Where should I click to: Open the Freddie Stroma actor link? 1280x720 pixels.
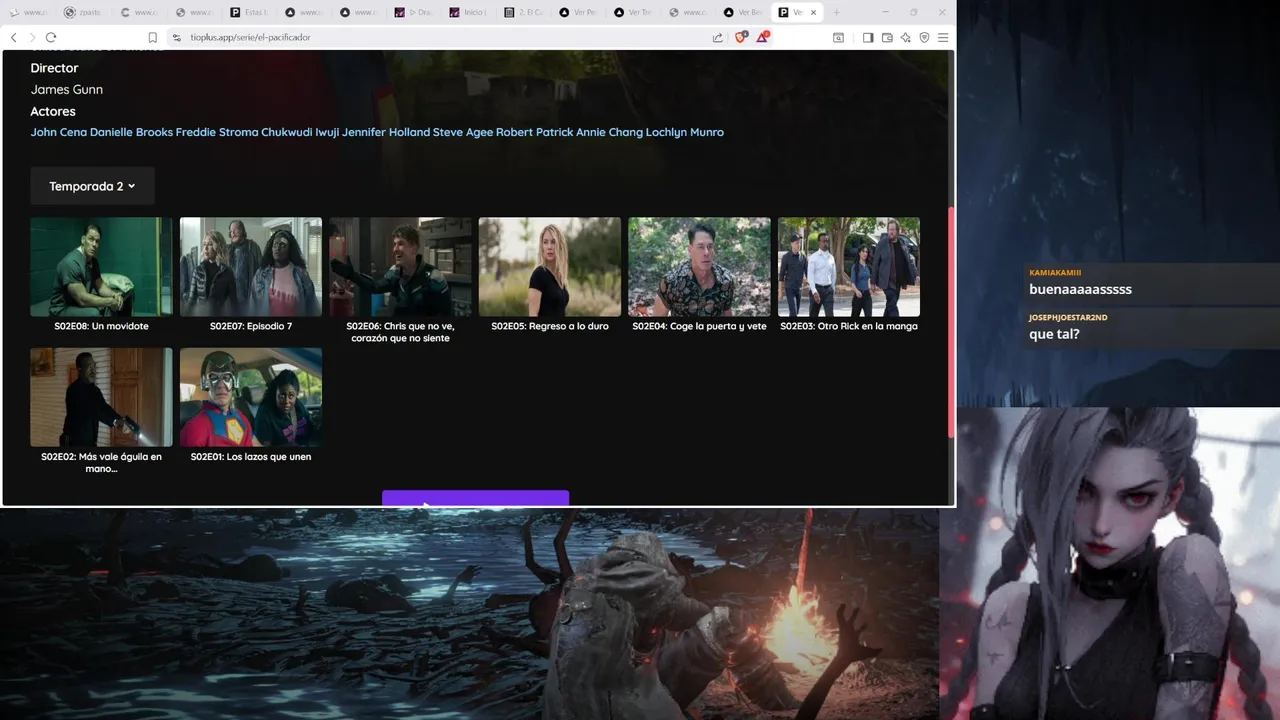217,132
